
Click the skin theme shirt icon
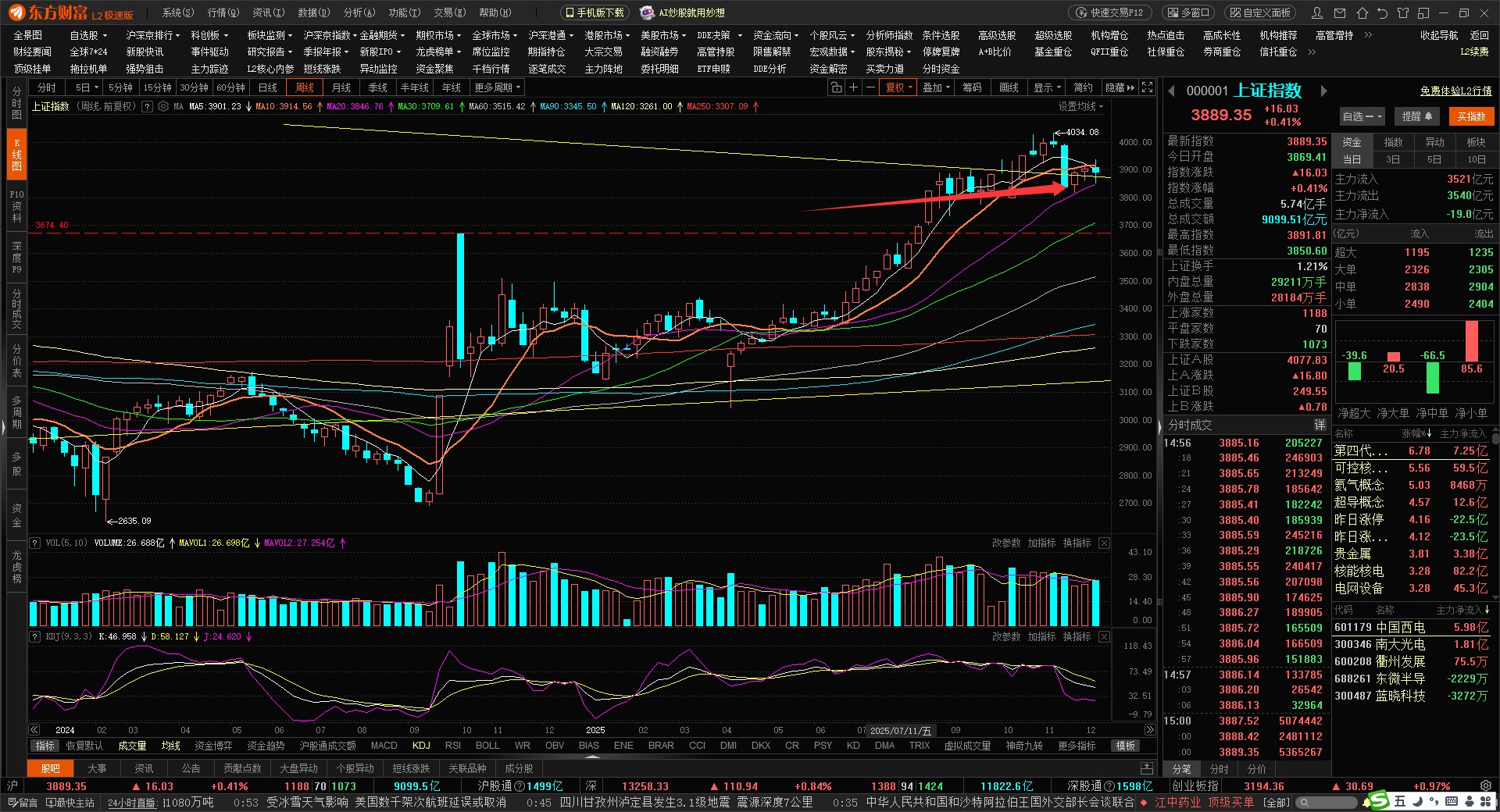(1402, 13)
